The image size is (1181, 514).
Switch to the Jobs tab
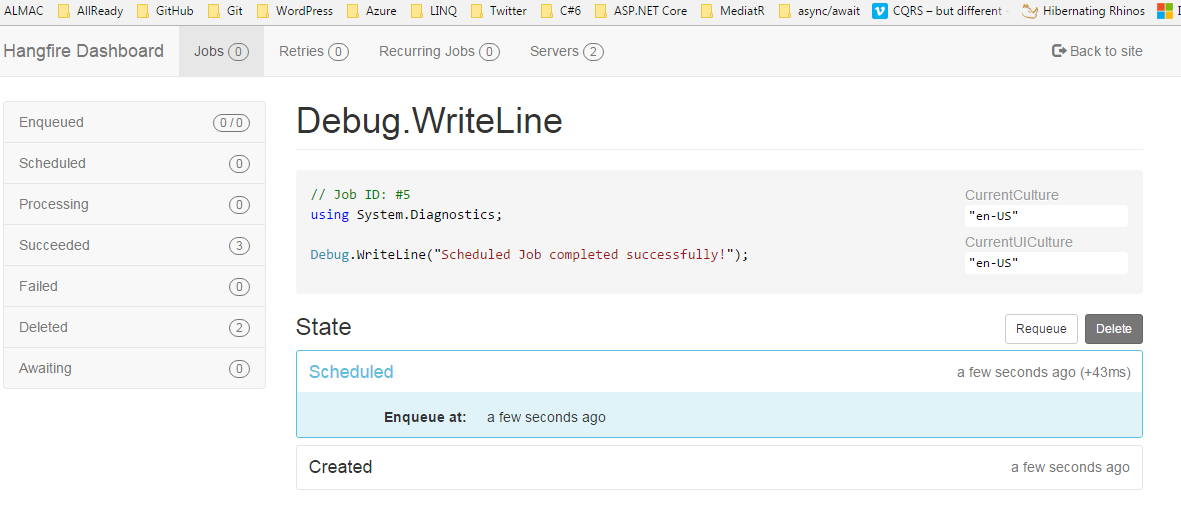pyautogui.click(x=221, y=51)
